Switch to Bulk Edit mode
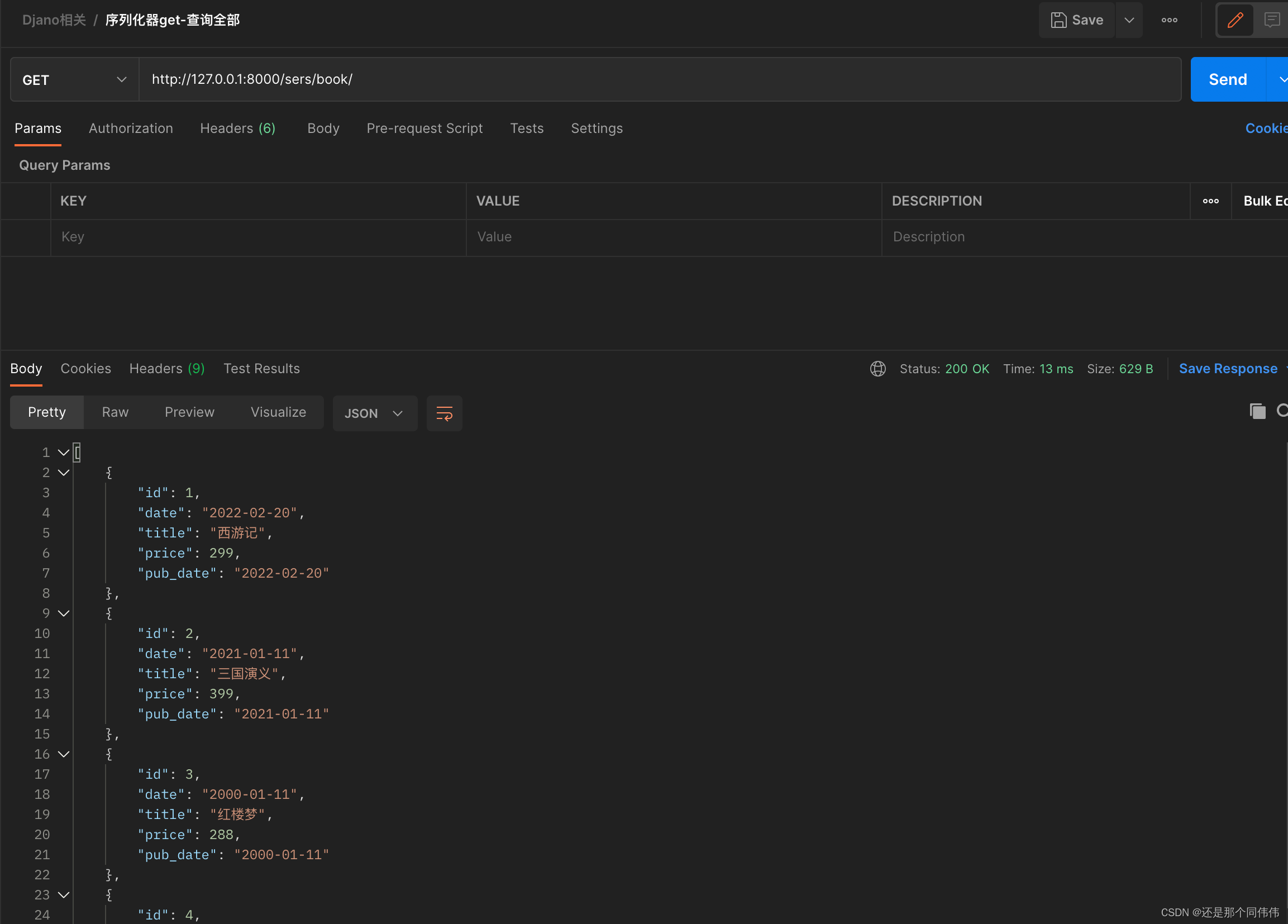The image size is (1288, 924). (1265, 201)
